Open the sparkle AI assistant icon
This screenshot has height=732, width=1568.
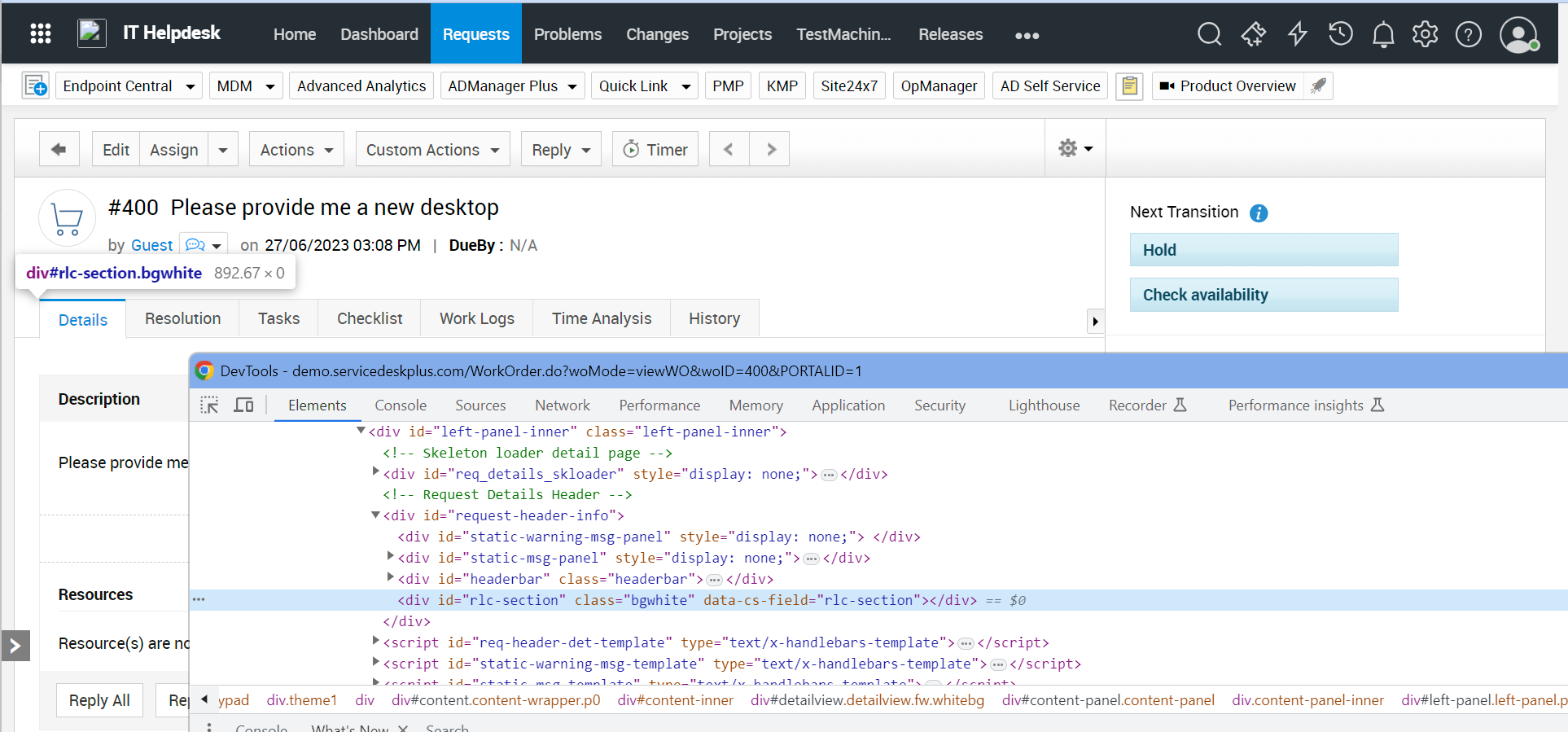[x=1254, y=34]
